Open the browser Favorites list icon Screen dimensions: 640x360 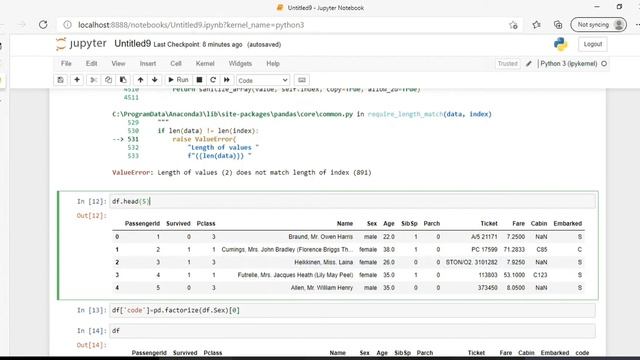[536, 25]
